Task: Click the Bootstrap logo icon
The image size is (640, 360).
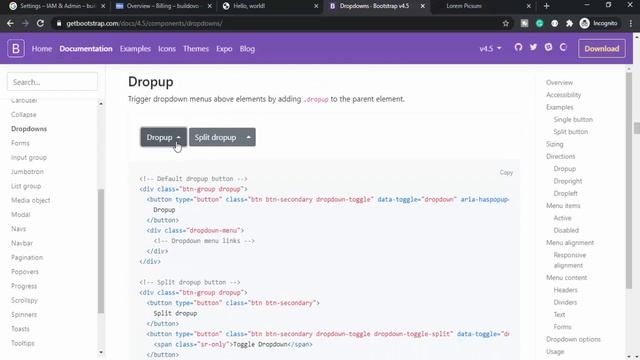Action: pos(16,49)
